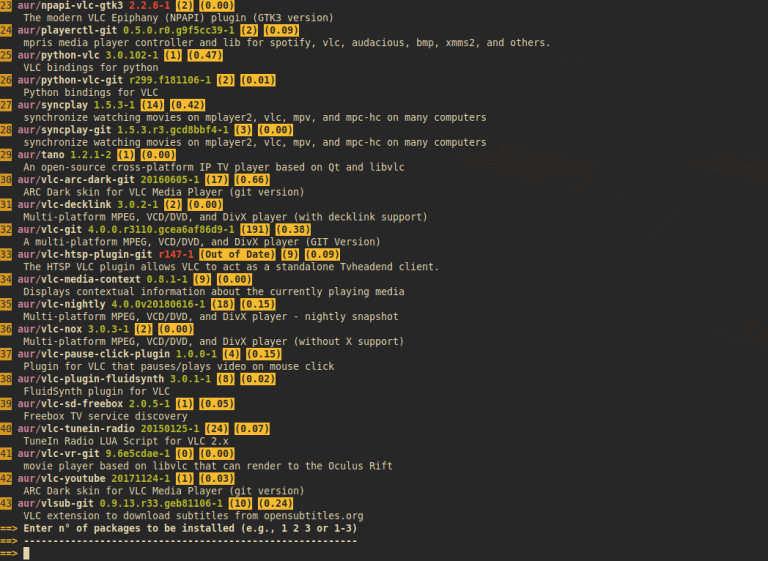Click popularity (0.66) badge
The image size is (768, 561).
252,180
